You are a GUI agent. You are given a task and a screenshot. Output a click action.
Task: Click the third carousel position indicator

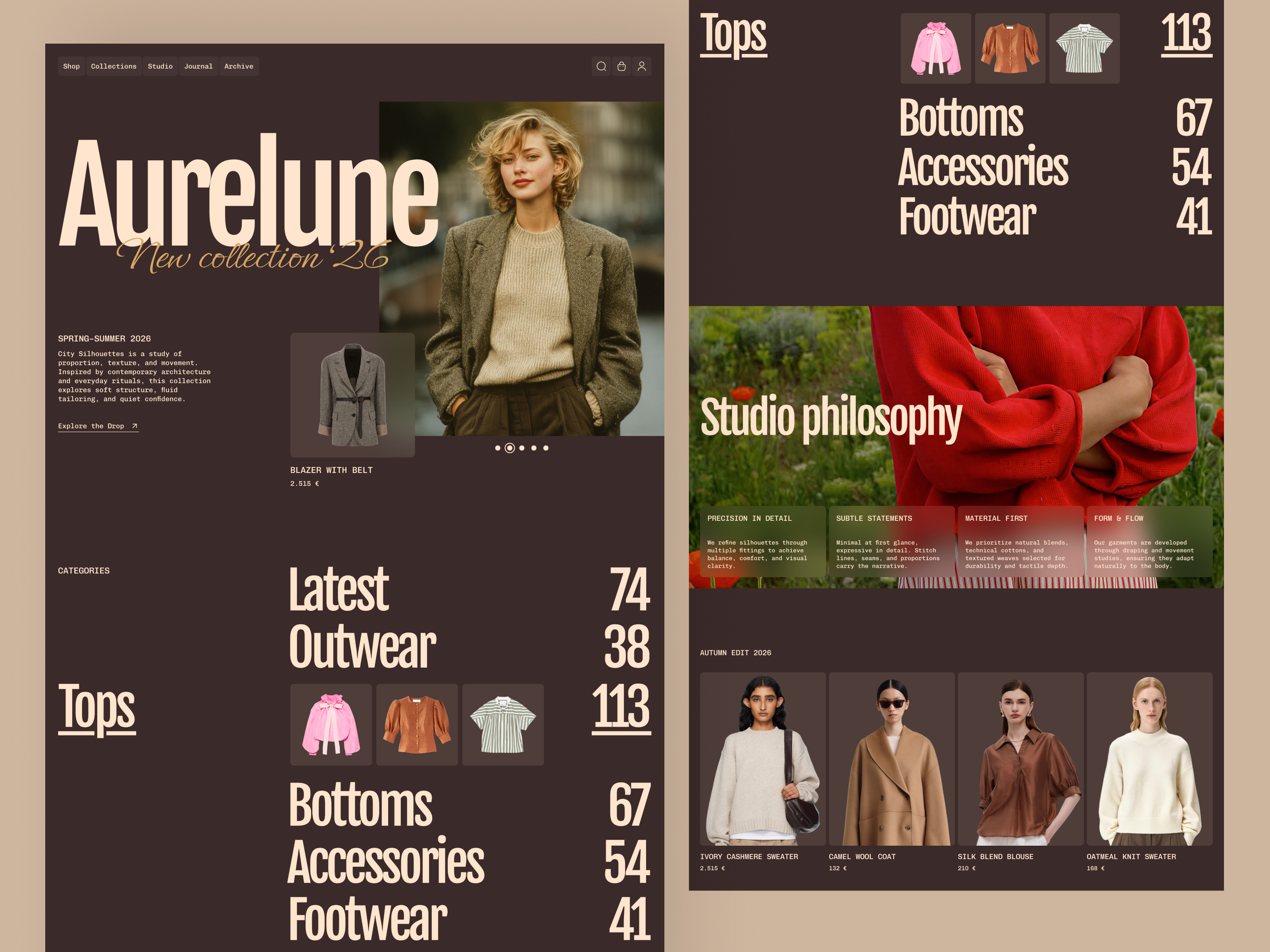click(521, 448)
